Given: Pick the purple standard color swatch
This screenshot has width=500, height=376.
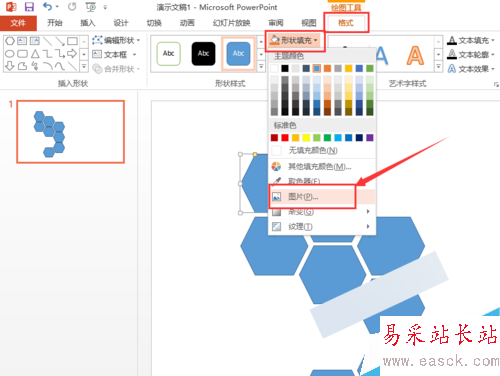Looking at the screenshot, I should pyautogui.click(x=370, y=138).
